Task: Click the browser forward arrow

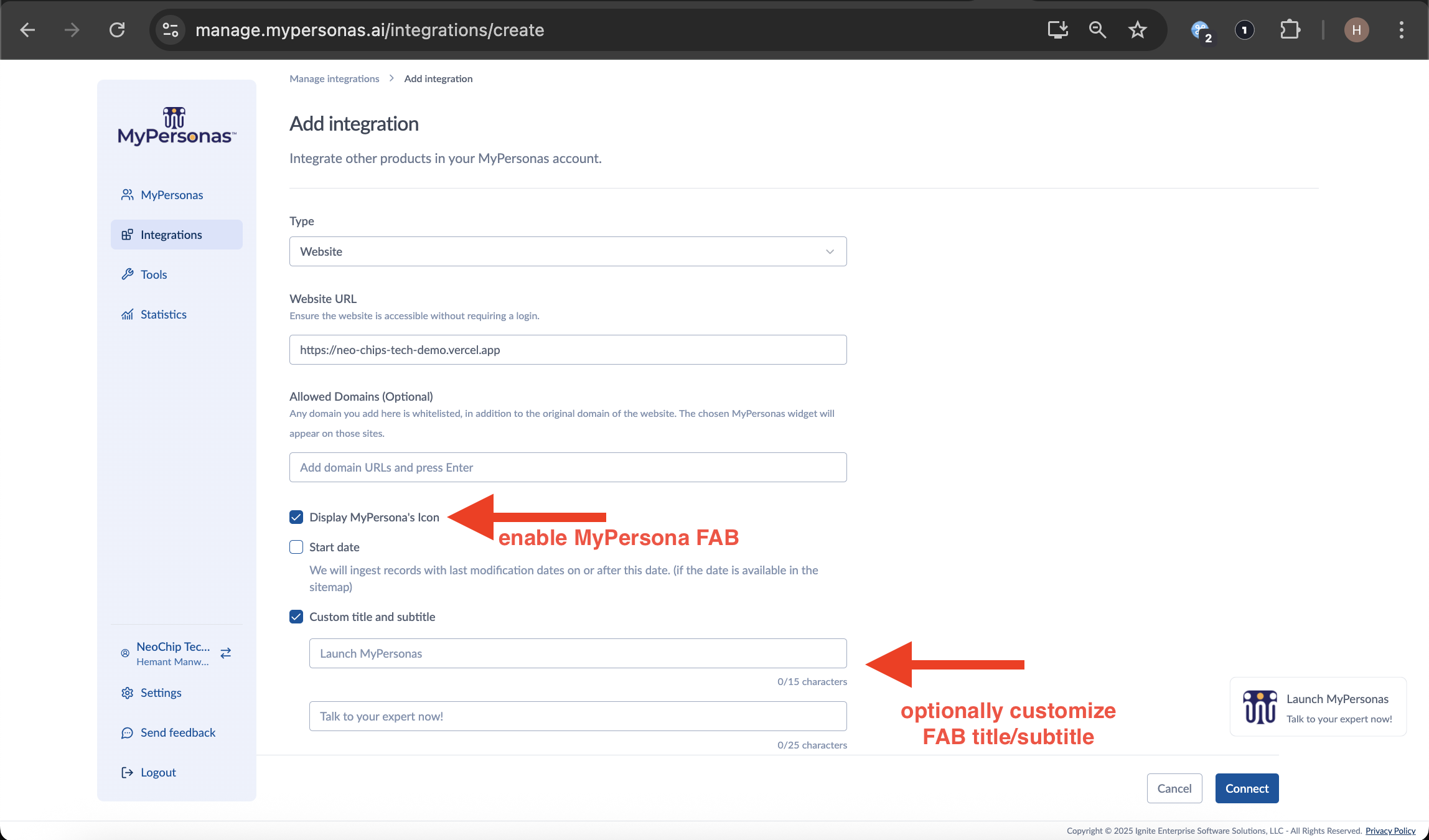Action: tap(72, 30)
